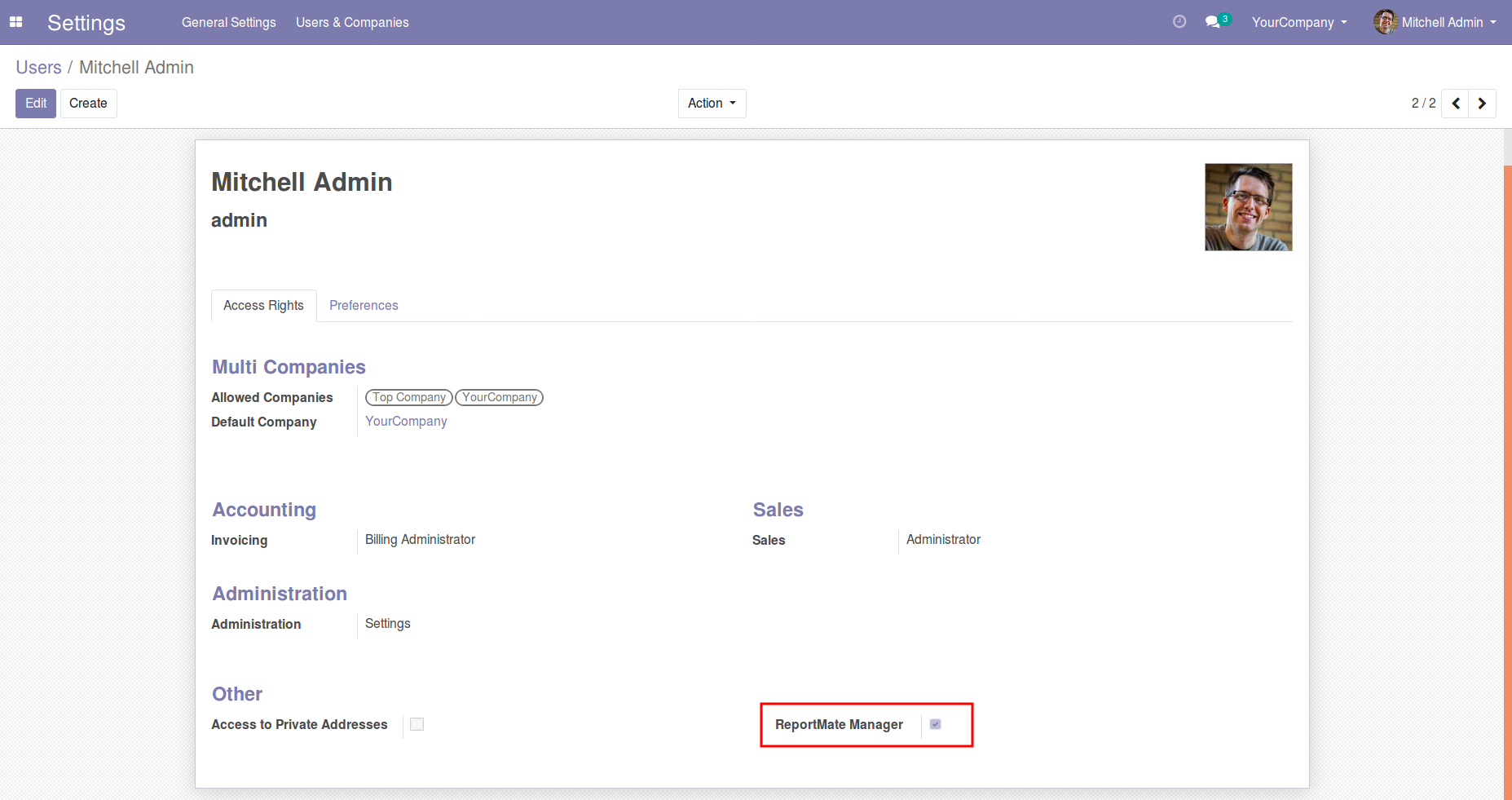Navigate to Users breadcrumb link
The width and height of the screenshot is (1512, 800).
38,68
